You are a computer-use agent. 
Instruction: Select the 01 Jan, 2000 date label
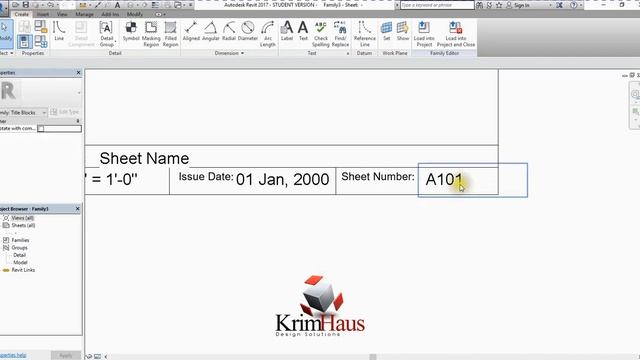tap(282, 180)
